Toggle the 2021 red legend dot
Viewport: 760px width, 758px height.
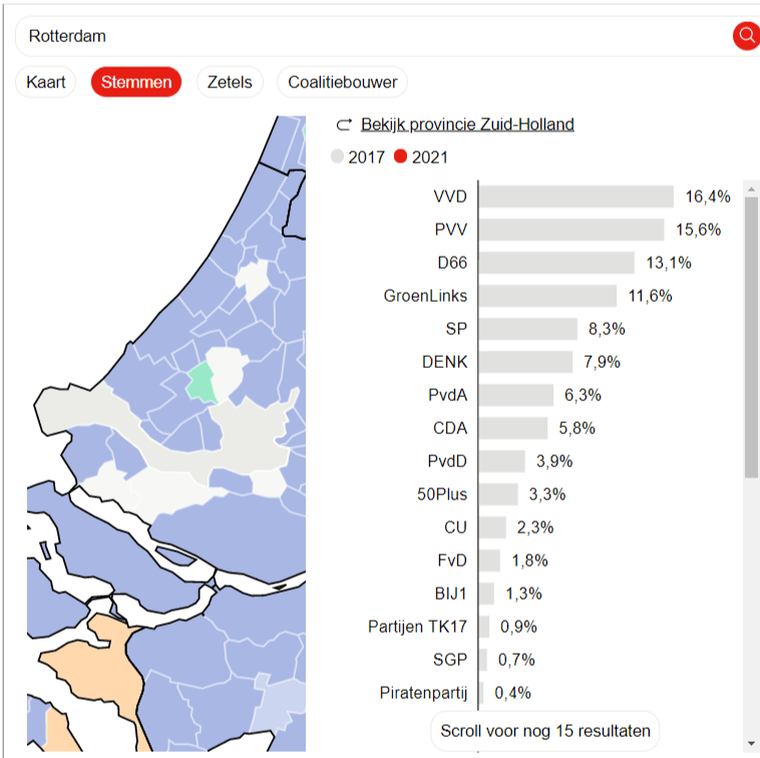point(400,157)
